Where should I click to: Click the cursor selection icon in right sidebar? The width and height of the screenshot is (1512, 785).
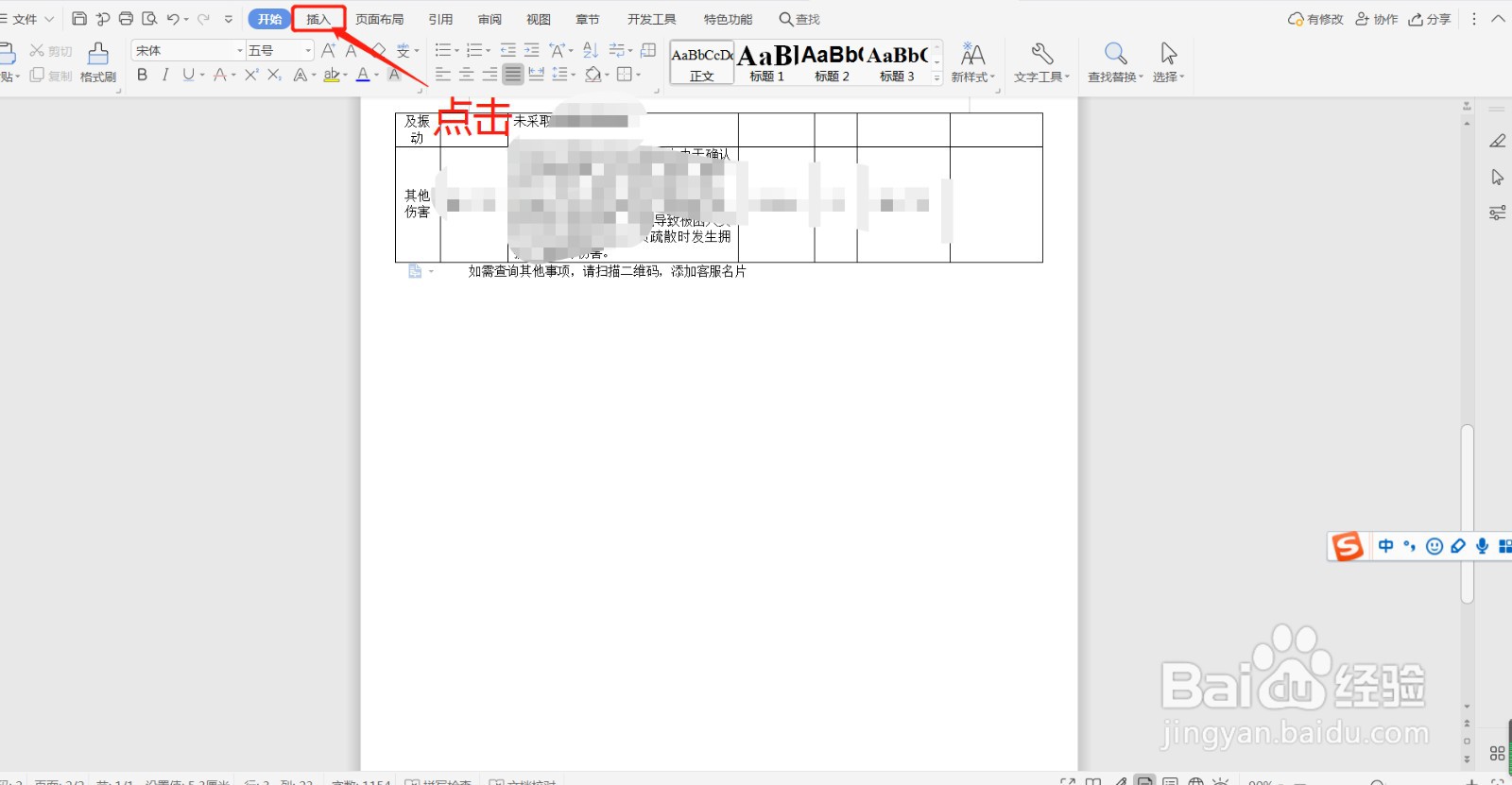(x=1497, y=177)
